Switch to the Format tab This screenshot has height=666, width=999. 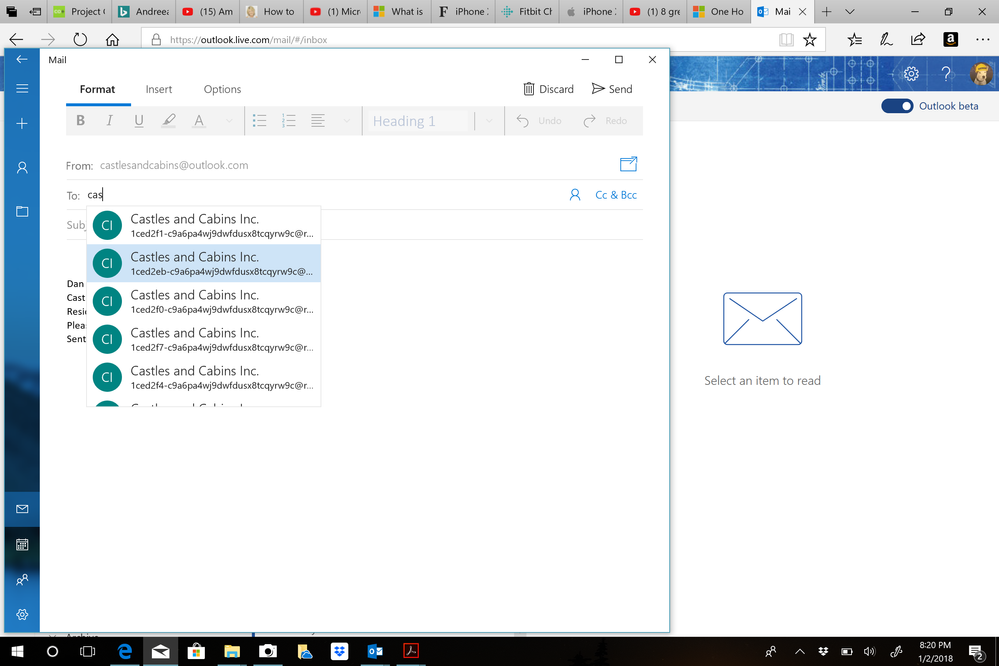point(97,89)
